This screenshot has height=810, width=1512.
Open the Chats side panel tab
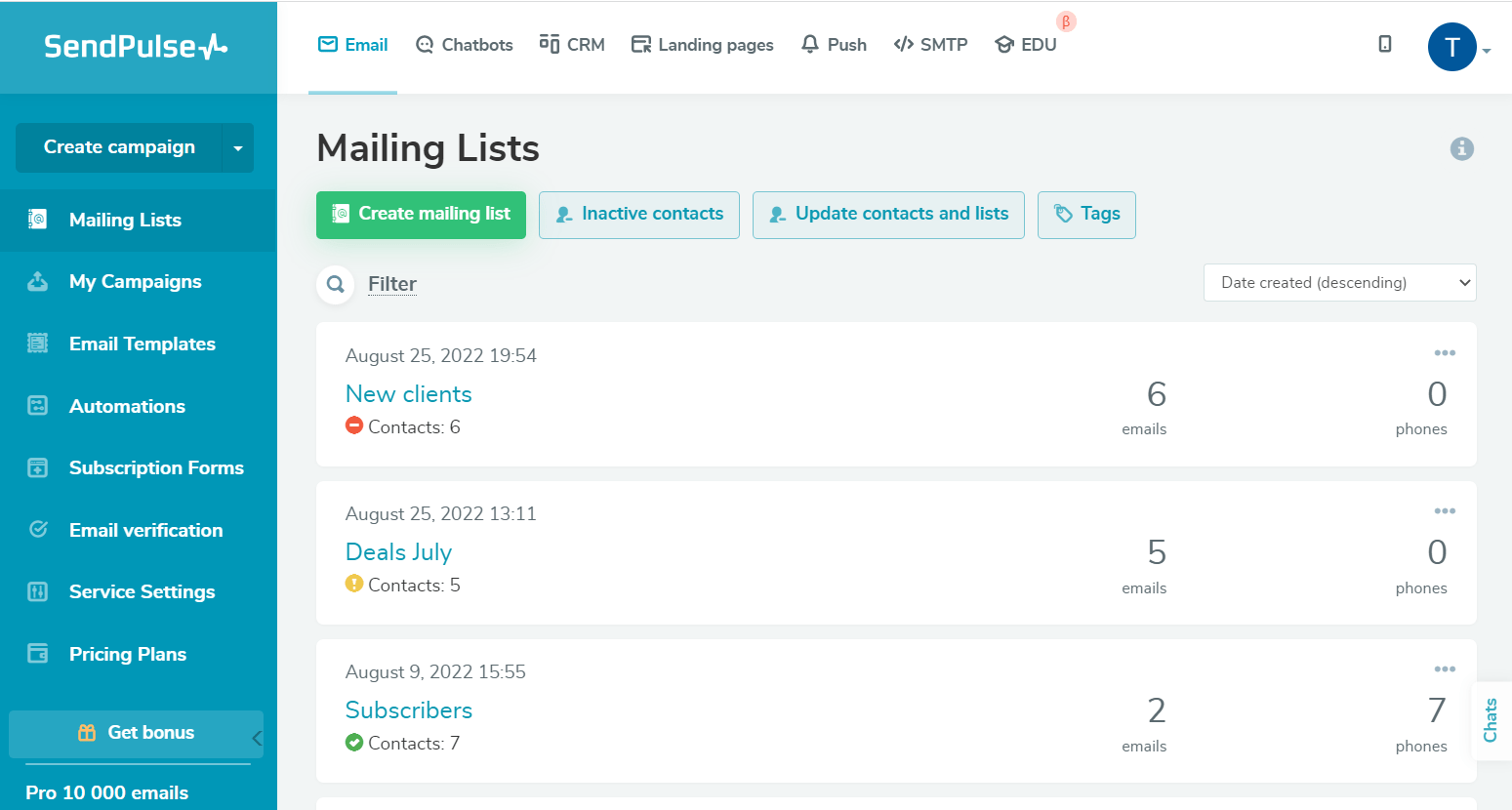(1491, 720)
